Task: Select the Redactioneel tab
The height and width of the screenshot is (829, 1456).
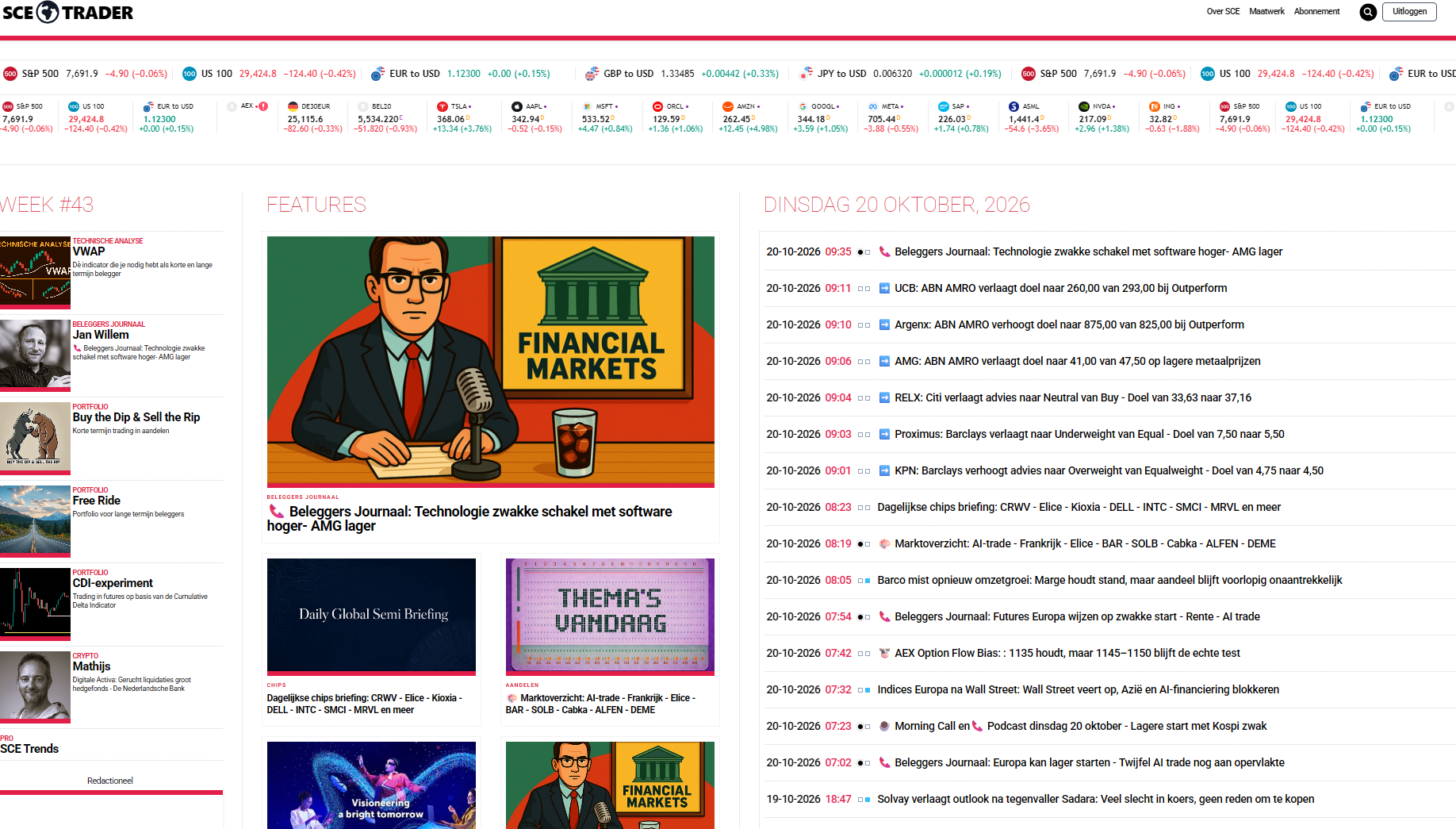Action: [x=110, y=781]
